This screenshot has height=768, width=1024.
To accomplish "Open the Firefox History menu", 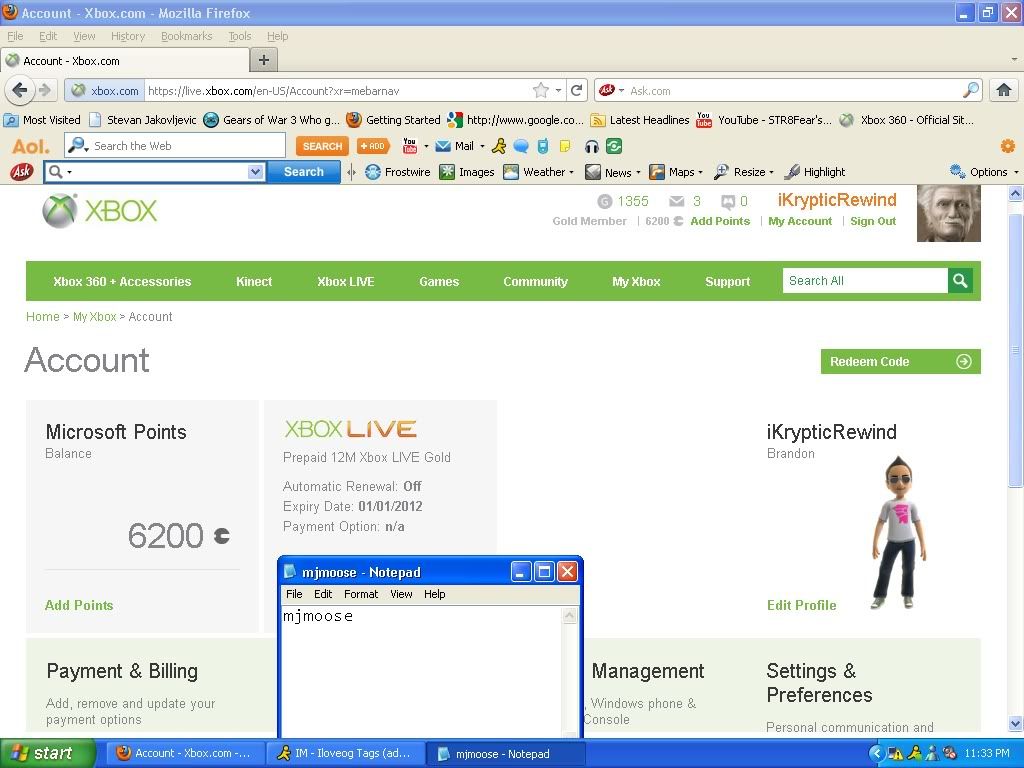I will click(128, 36).
